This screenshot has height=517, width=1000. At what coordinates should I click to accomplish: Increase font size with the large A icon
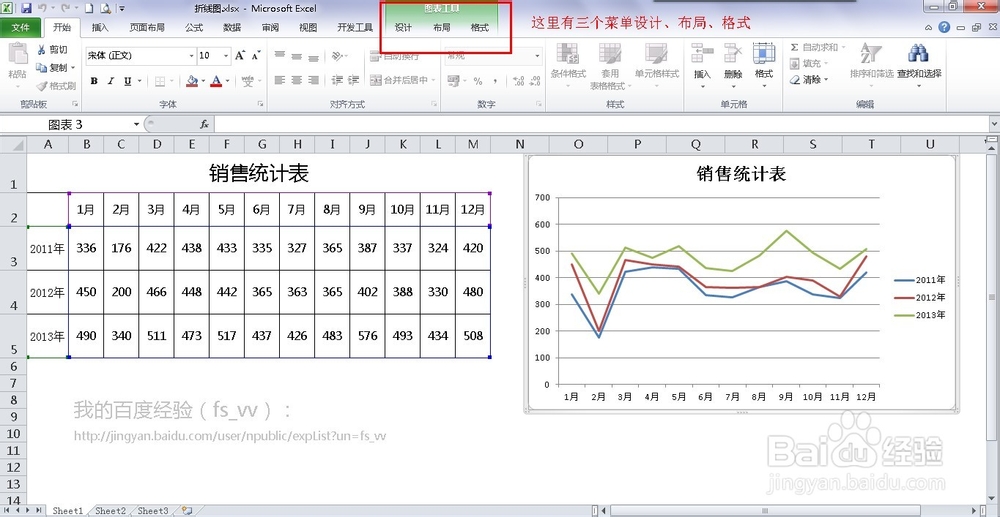[x=240, y=56]
